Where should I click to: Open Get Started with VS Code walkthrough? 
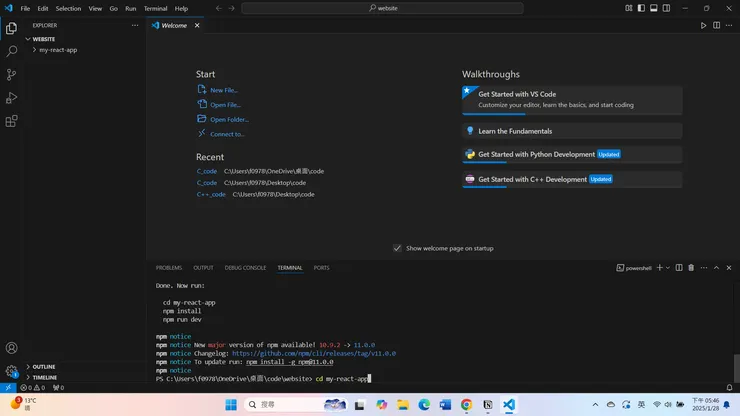572,100
